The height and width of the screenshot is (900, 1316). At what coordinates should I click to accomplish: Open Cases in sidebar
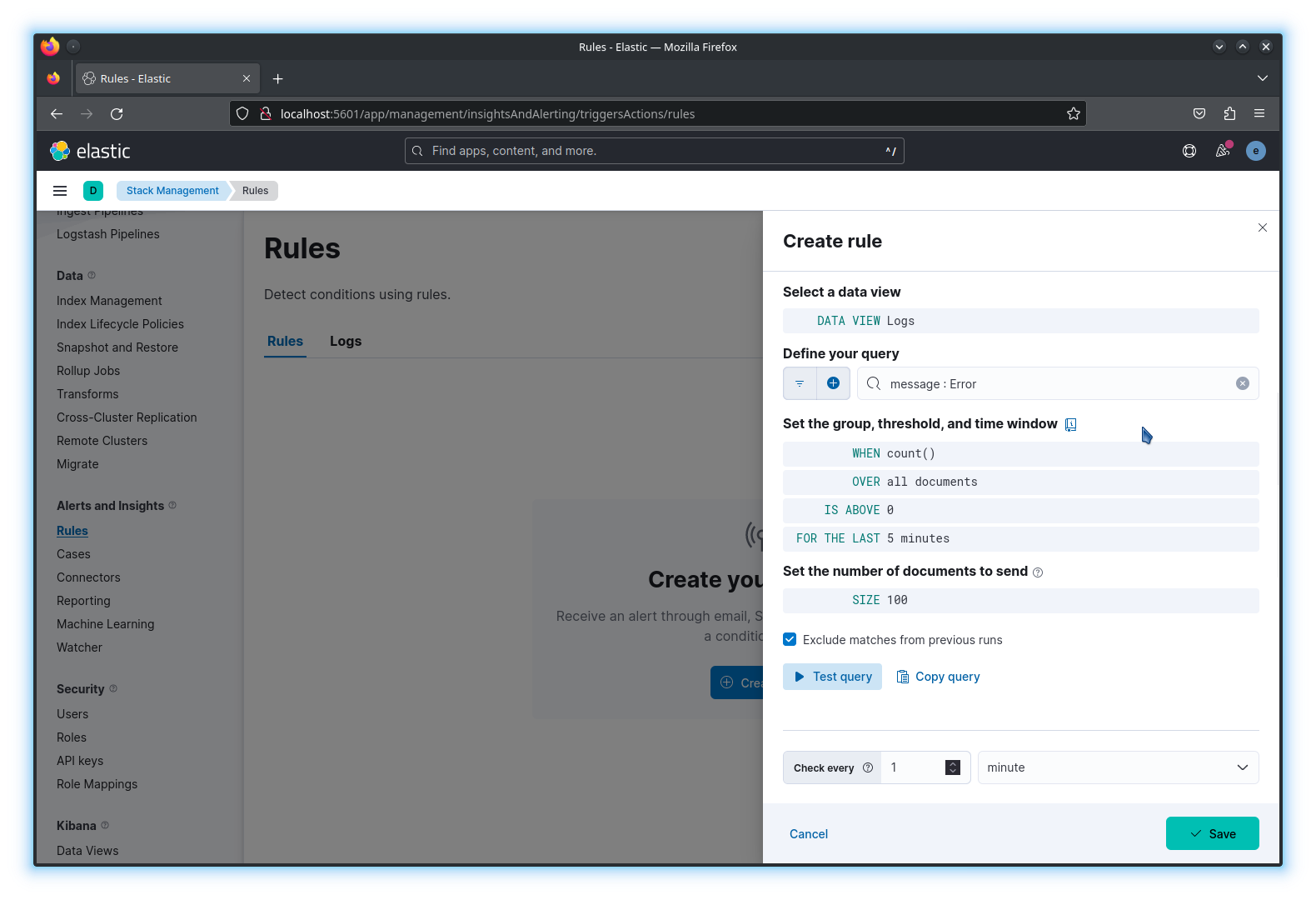(73, 554)
